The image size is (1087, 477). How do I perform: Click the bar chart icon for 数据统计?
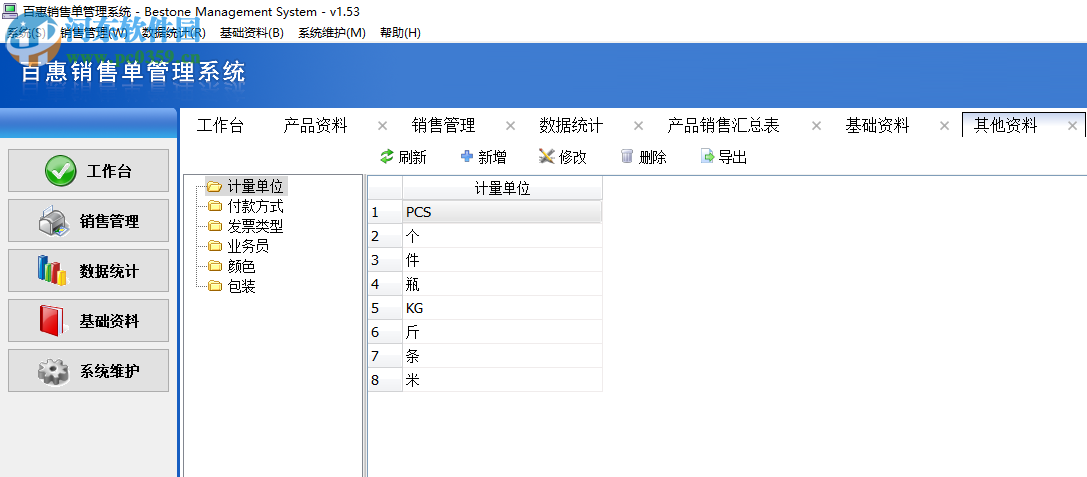tap(52, 271)
